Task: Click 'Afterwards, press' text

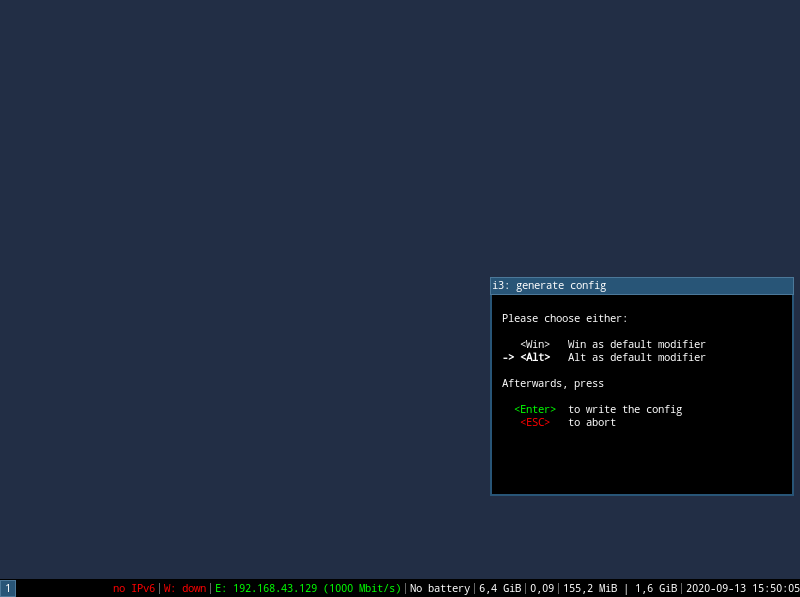Action: tap(553, 383)
